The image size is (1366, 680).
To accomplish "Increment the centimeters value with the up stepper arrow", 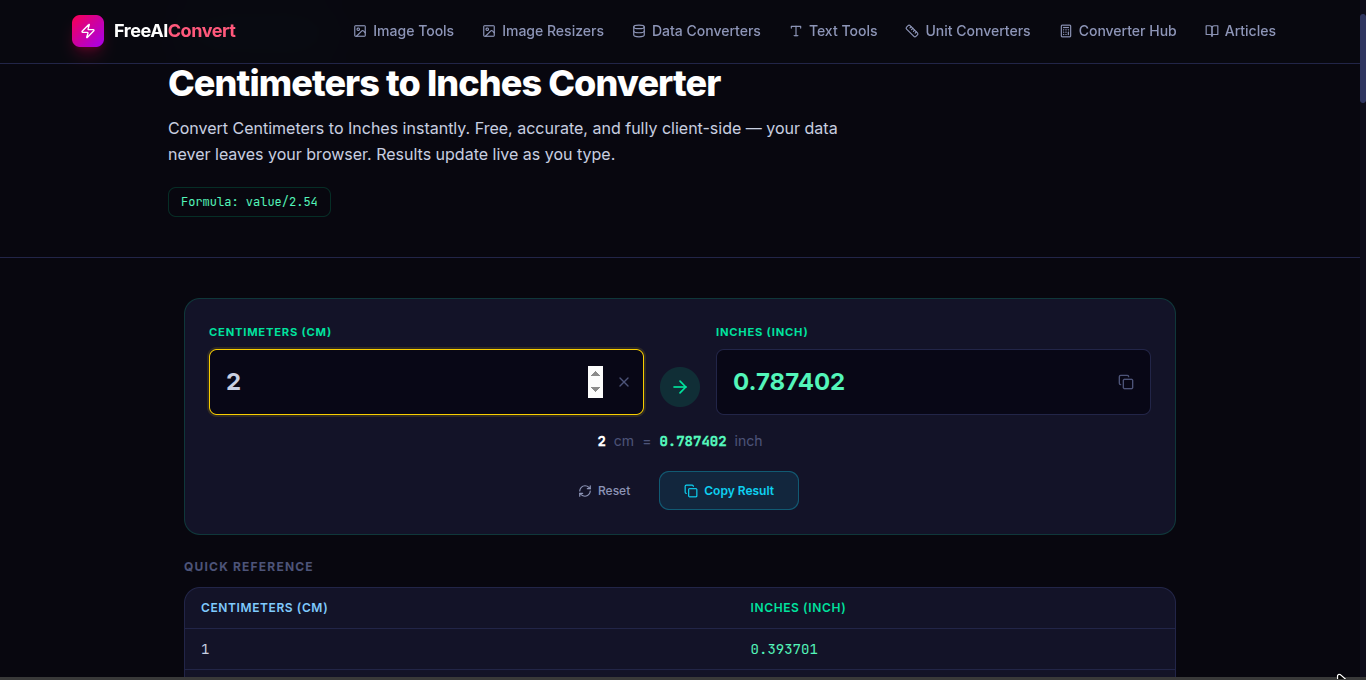I will 596,376.
